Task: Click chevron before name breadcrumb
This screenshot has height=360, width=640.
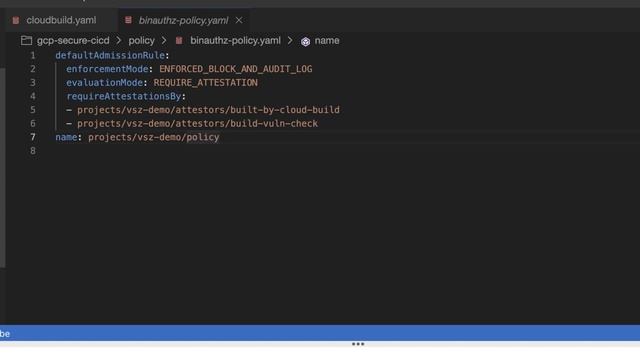Action: [290, 41]
